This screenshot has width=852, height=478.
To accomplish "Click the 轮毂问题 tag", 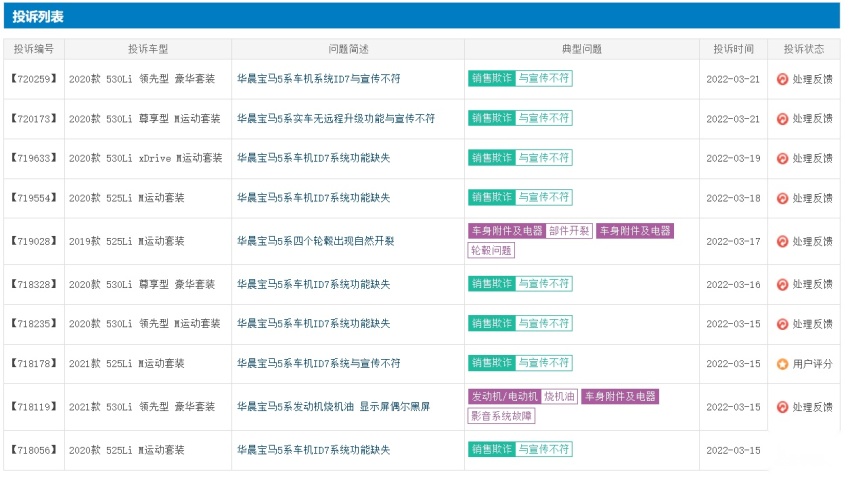I will 491,250.
